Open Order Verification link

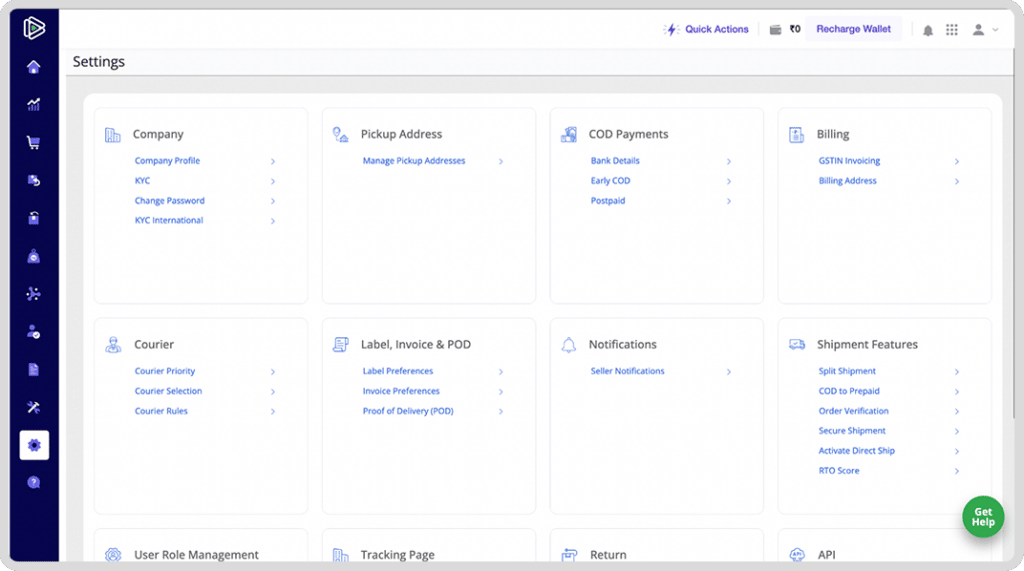tap(854, 411)
